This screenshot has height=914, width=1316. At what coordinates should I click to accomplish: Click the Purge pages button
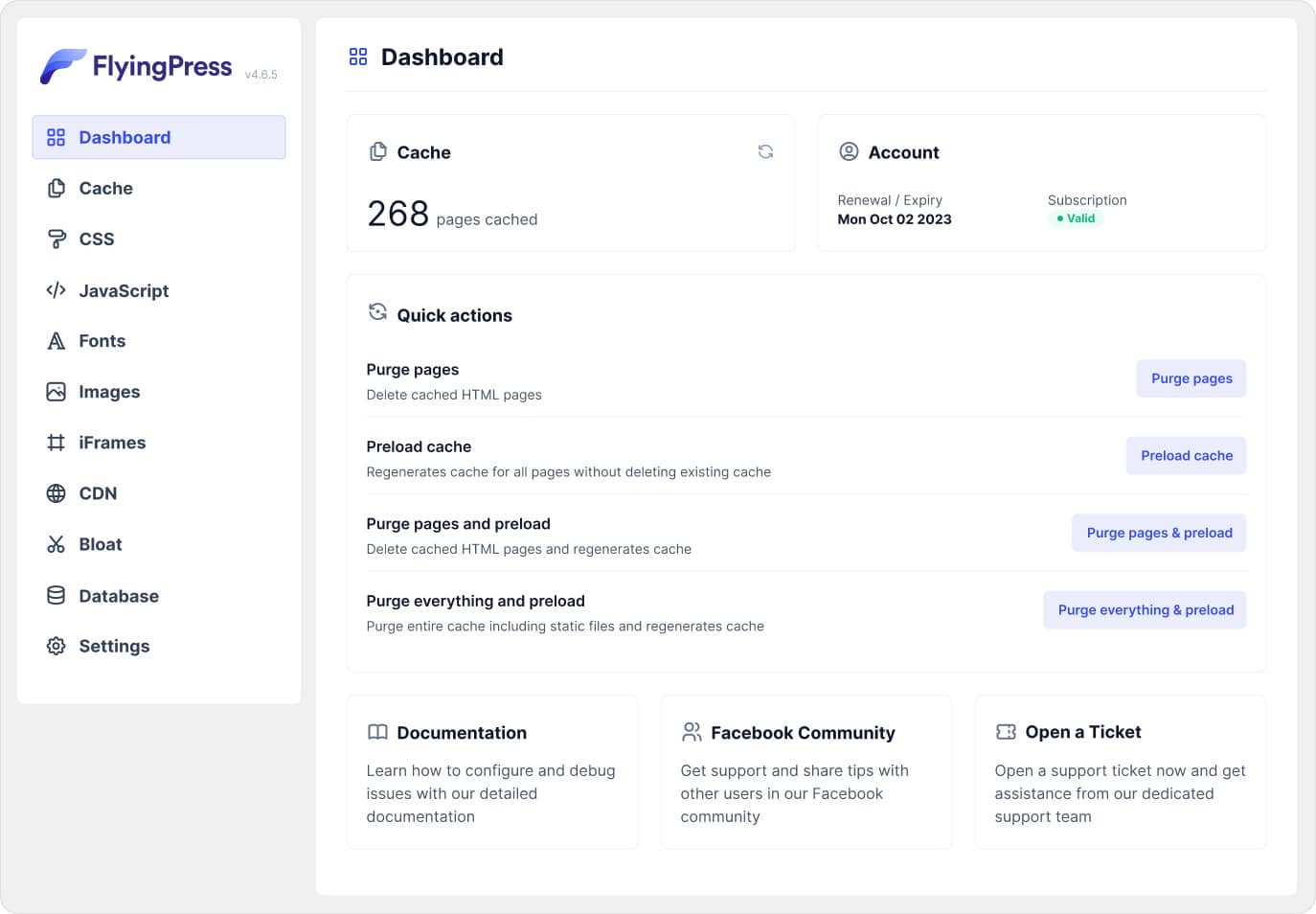(x=1191, y=377)
